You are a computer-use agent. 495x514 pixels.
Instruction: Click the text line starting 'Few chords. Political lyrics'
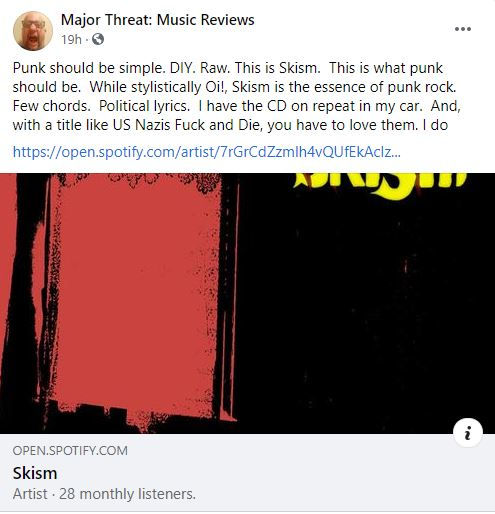(x=237, y=106)
